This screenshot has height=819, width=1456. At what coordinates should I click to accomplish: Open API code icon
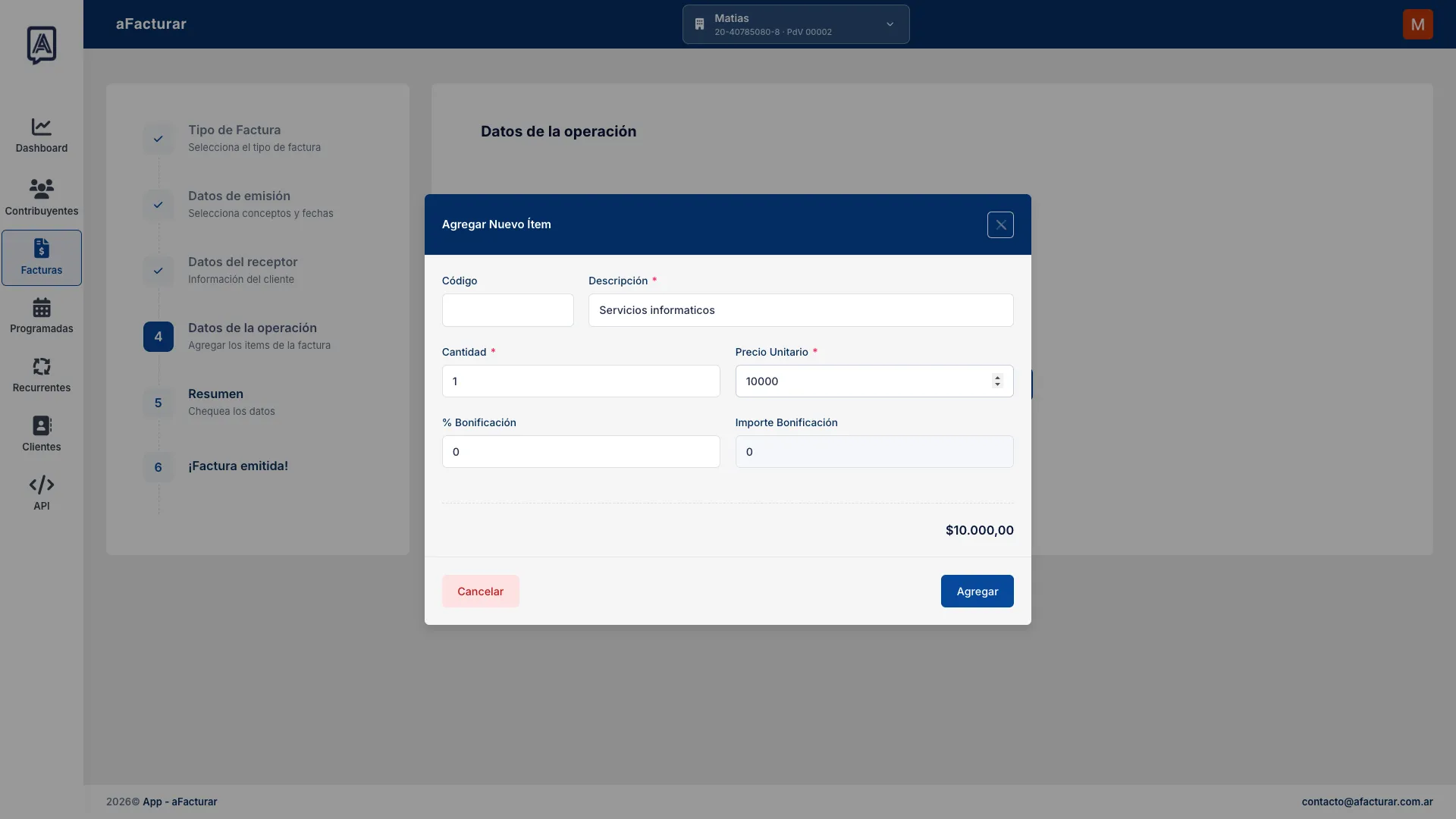pos(42,485)
